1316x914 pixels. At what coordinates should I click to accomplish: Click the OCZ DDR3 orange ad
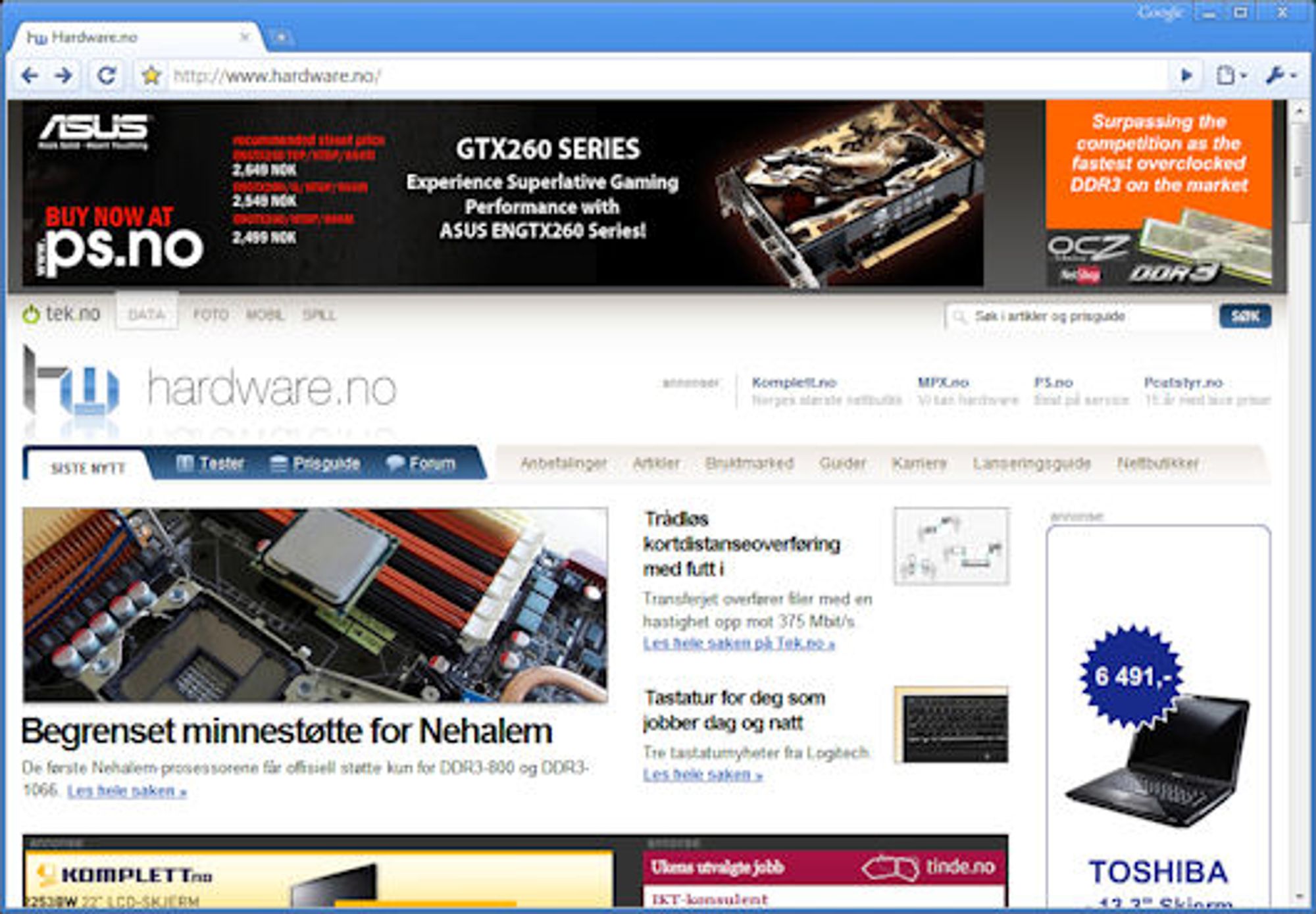coord(1159,193)
